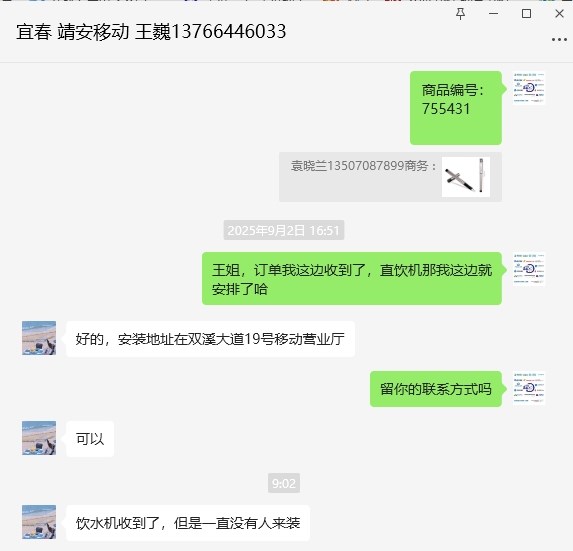Click contact avatar beside 可以 reply
The height and width of the screenshot is (551, 573).
tap(39, 438)
